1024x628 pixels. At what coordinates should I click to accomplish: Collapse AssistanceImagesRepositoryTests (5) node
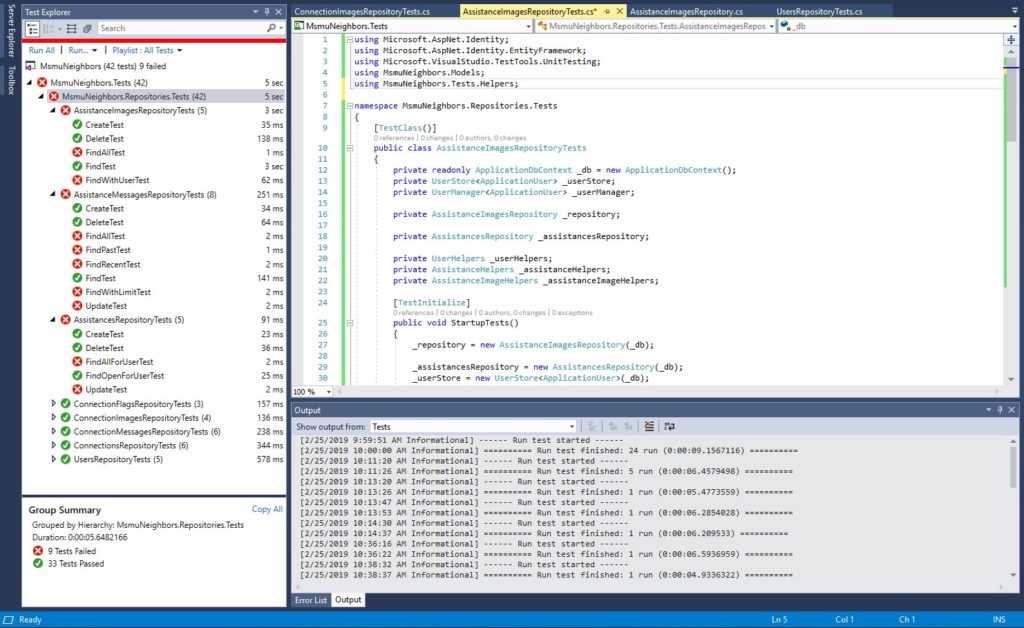(53, 110)
